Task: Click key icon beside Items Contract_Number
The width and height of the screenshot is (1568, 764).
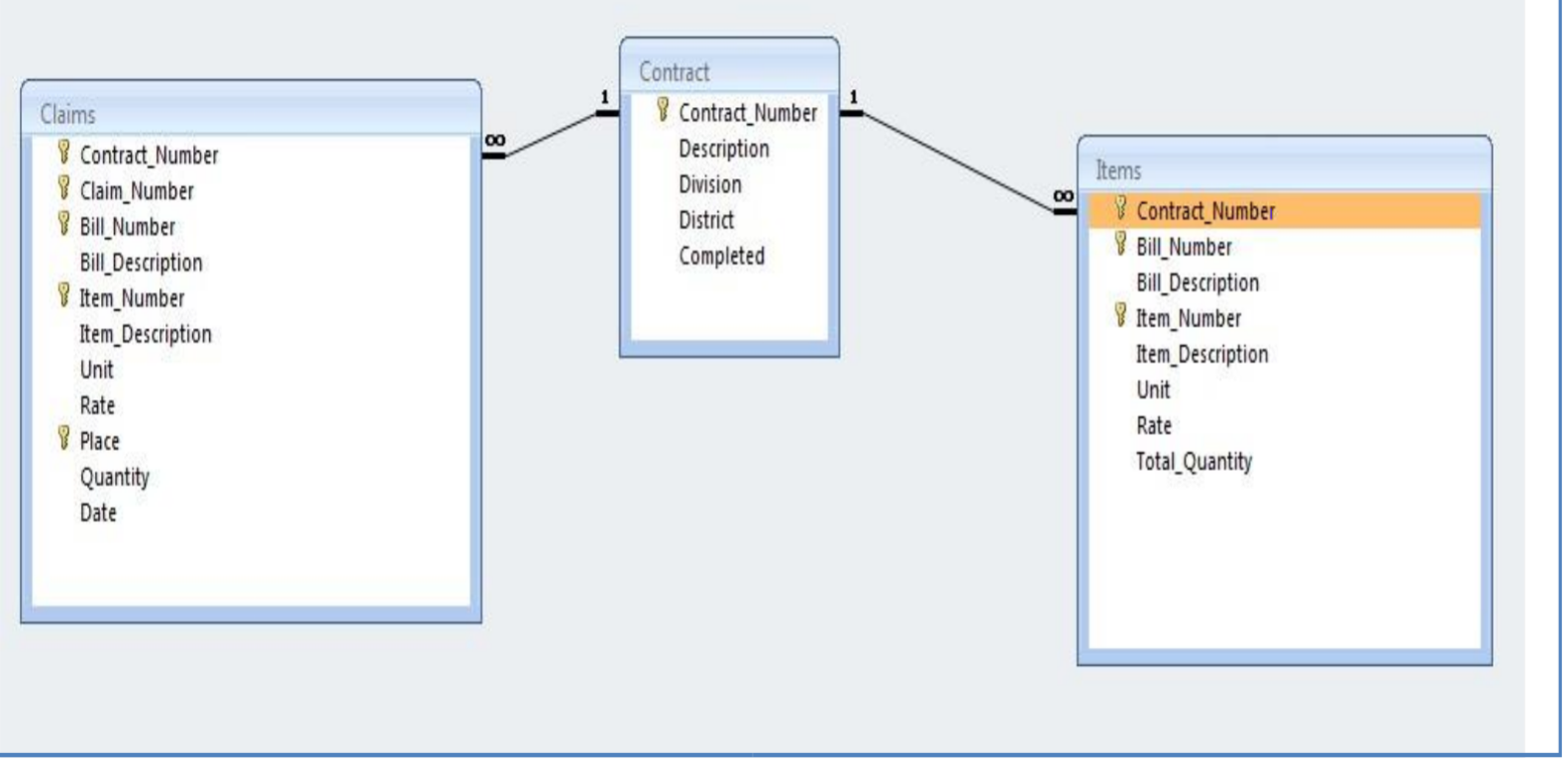Action: point(1120,208)
